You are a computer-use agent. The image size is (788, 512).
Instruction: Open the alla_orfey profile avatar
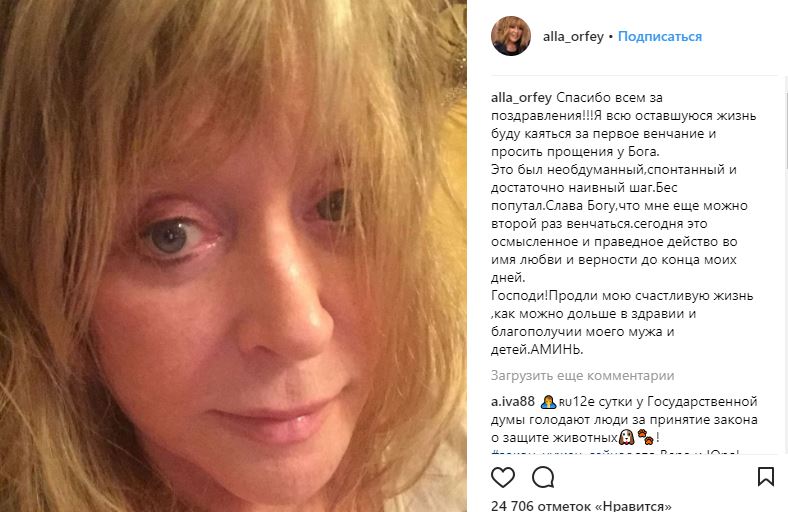(x=511, y=36)
